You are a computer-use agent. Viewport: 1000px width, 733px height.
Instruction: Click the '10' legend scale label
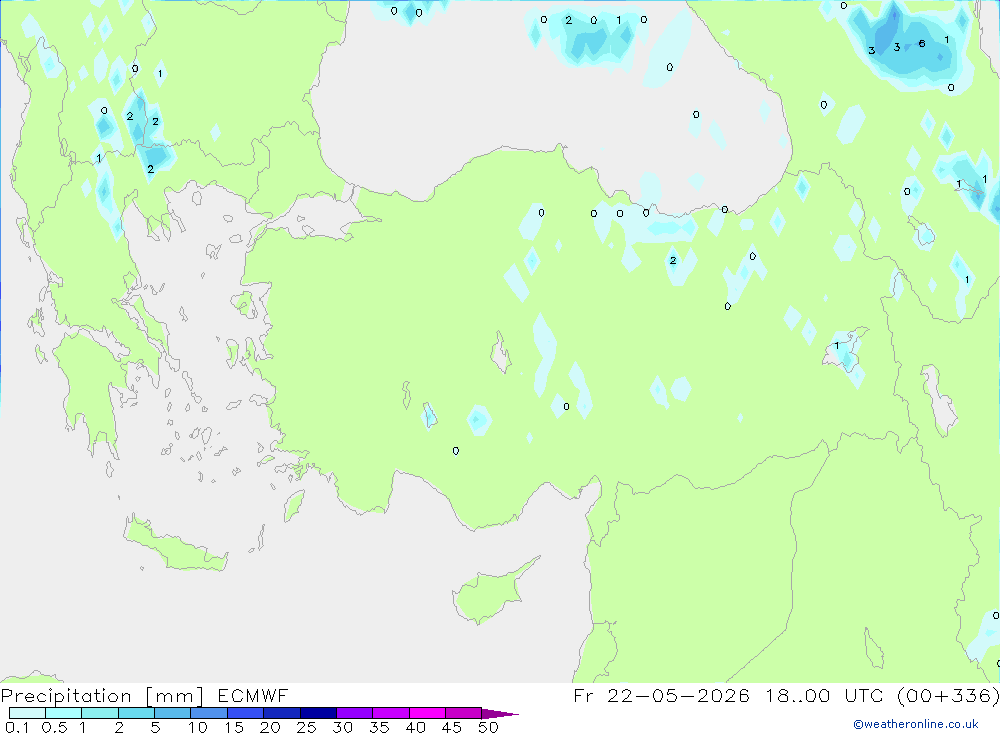[198, 727]
